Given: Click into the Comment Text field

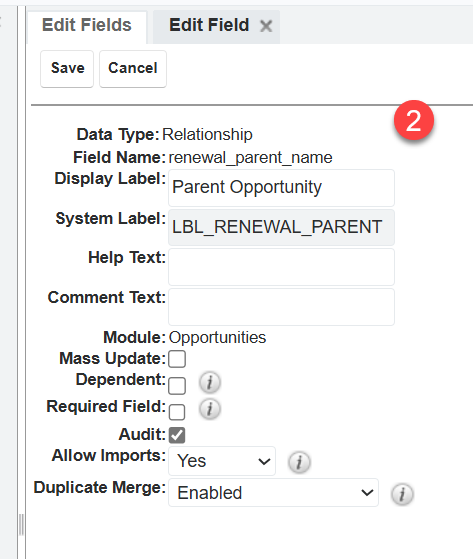Looking at the screenshot, I should point(281,307).
